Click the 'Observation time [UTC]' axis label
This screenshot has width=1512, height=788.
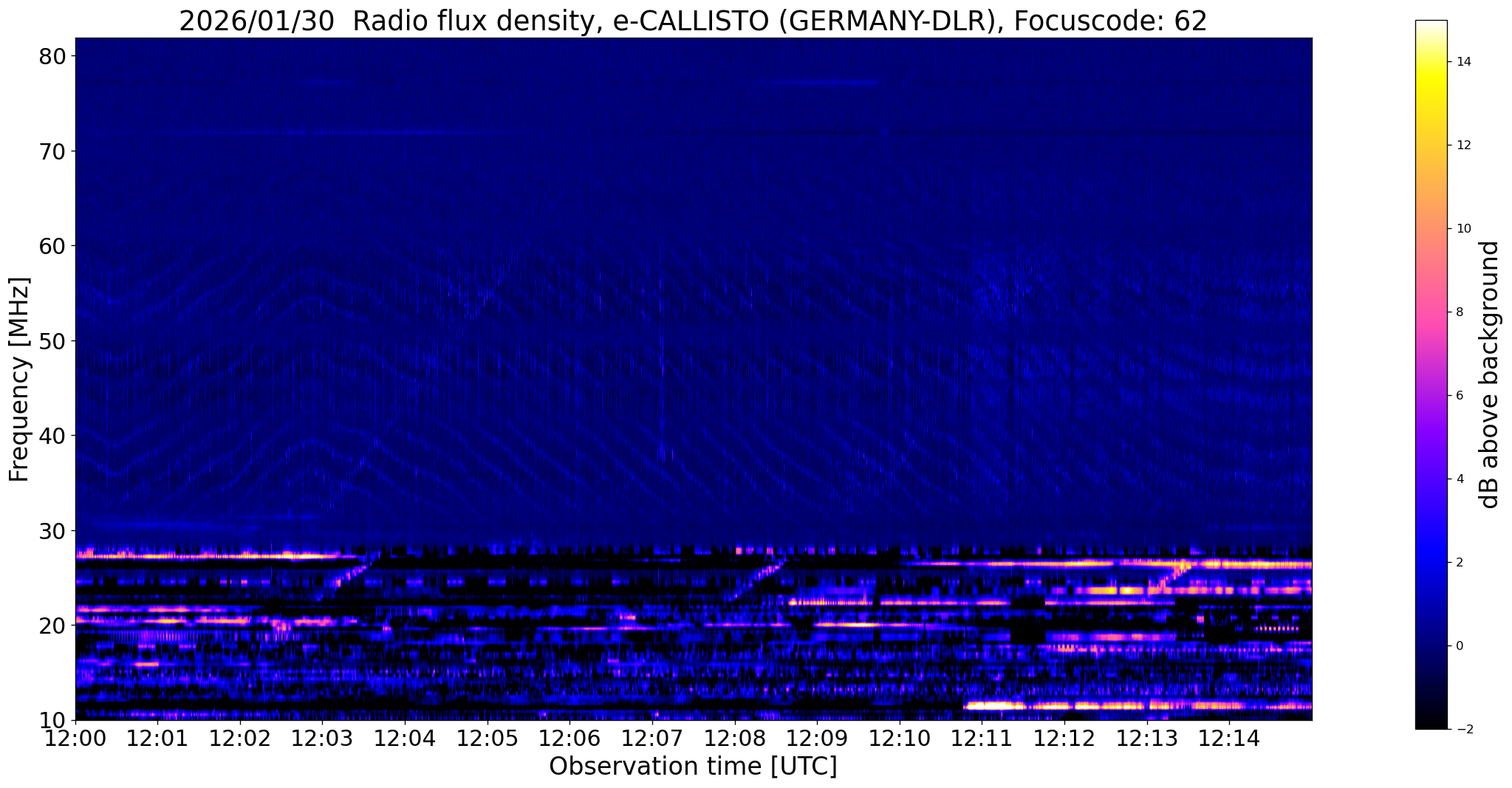point(693,766)
